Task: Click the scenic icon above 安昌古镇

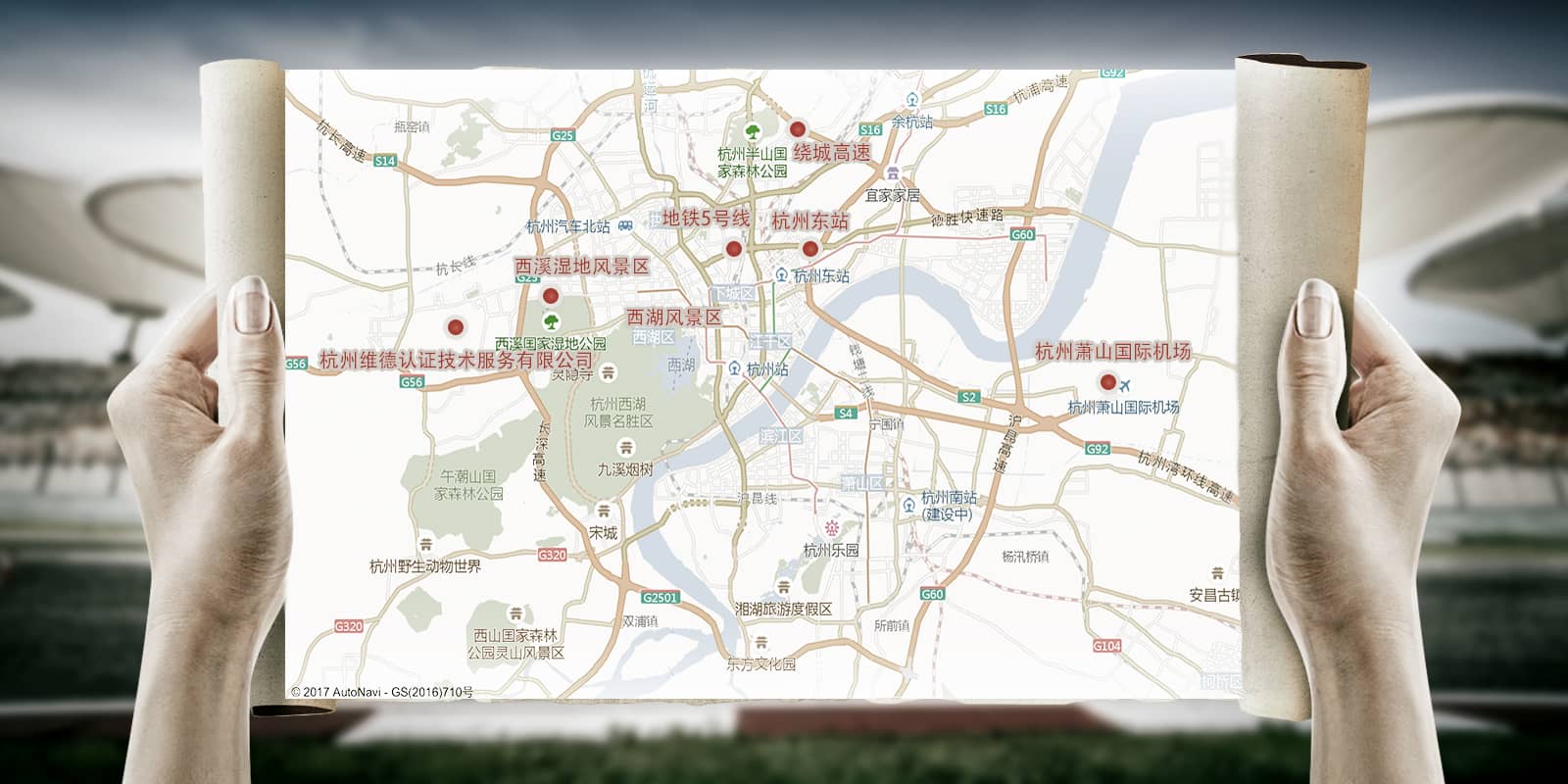Action: click(1216, 573)
